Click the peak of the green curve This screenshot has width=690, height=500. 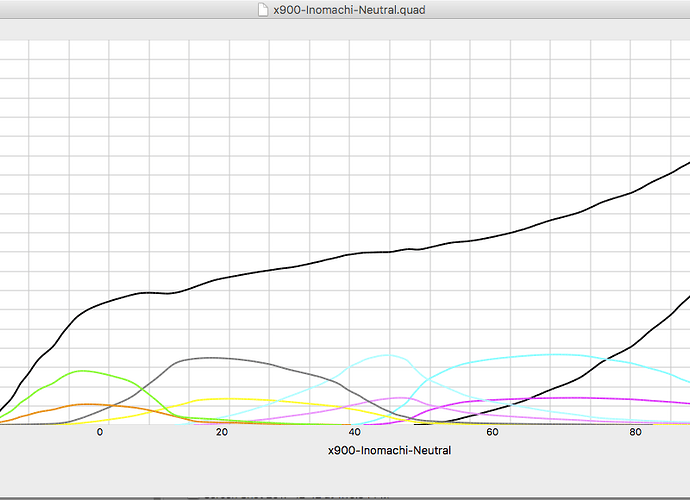click(82, 370)
